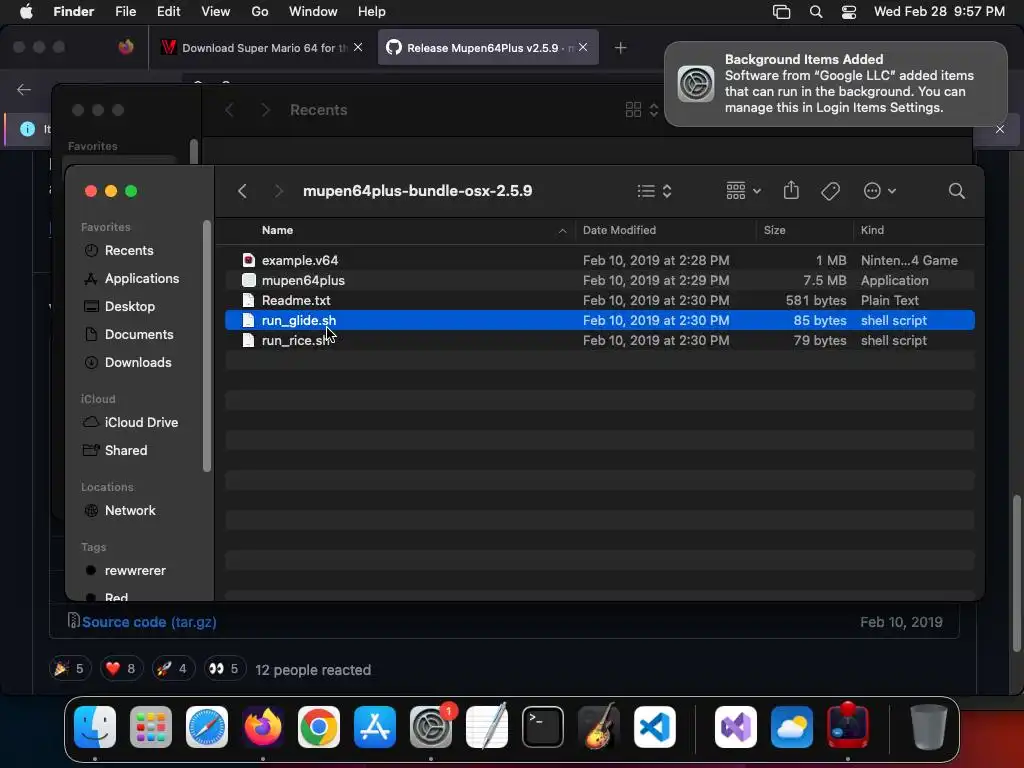Open the ellipsis action menu in Finder
The height and width of the screenshot is (768, 1024).
click(x=879, y=191)
